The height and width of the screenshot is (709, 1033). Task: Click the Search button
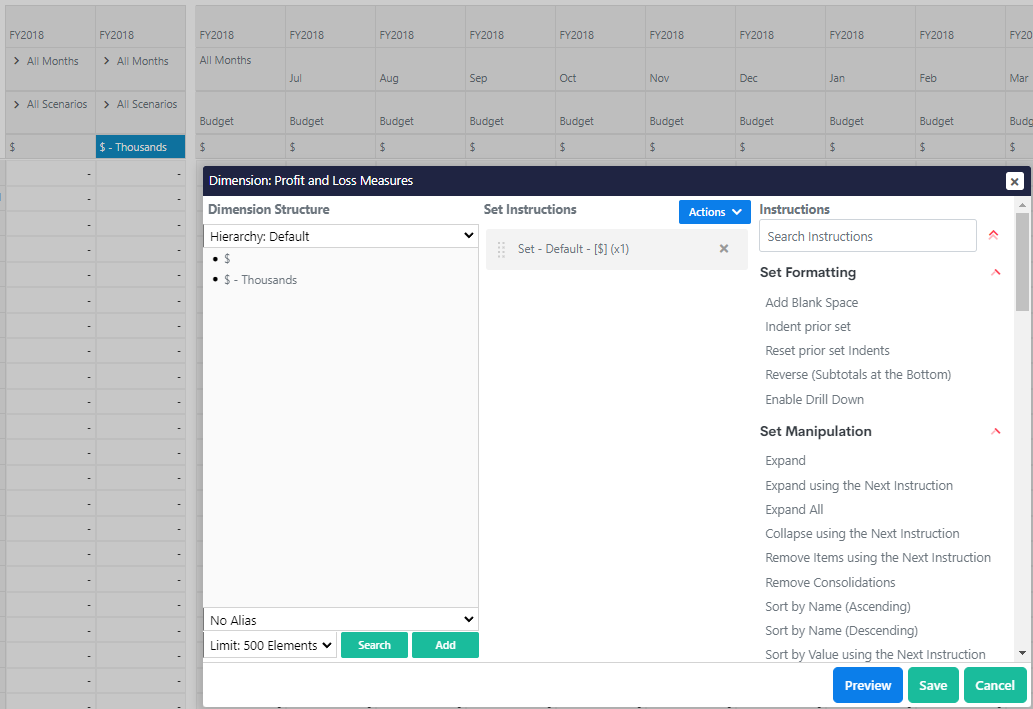tap(374, 646)
